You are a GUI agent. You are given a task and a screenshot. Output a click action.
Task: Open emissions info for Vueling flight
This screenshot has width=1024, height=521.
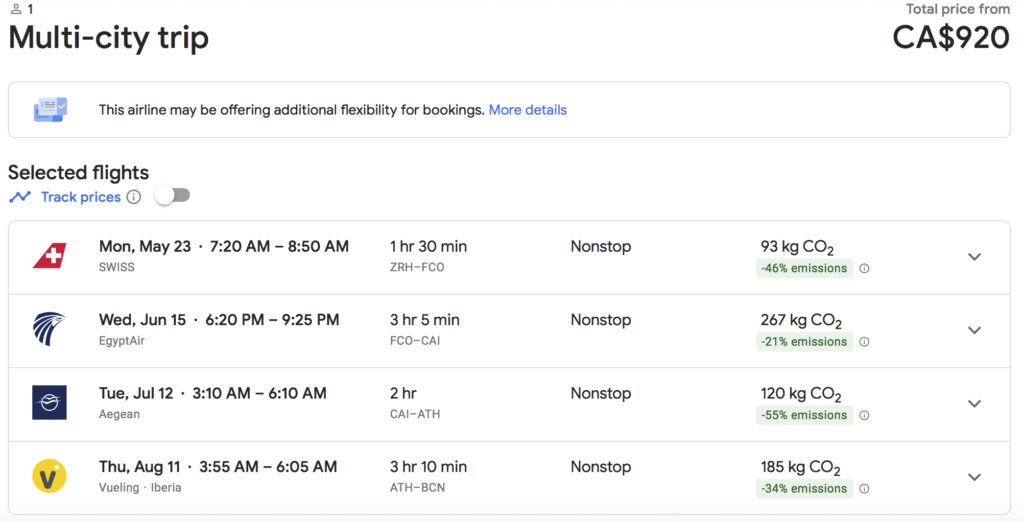click(x=864, y=489)
